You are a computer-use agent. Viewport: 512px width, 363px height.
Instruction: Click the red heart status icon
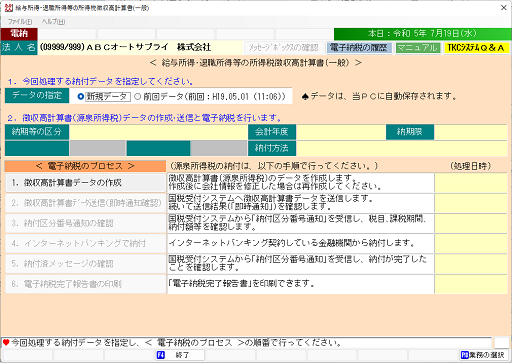[6, 342]
